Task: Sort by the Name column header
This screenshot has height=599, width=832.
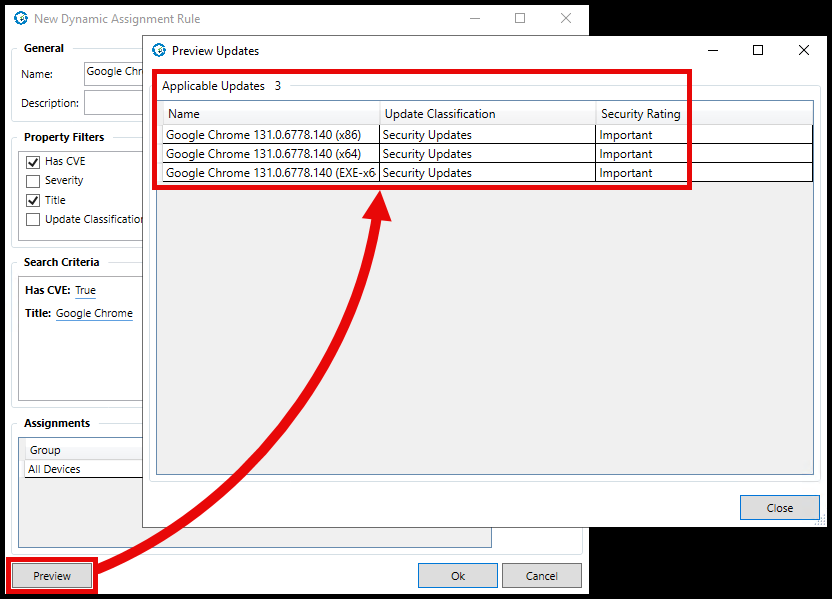Action: [x=271, y=114]
